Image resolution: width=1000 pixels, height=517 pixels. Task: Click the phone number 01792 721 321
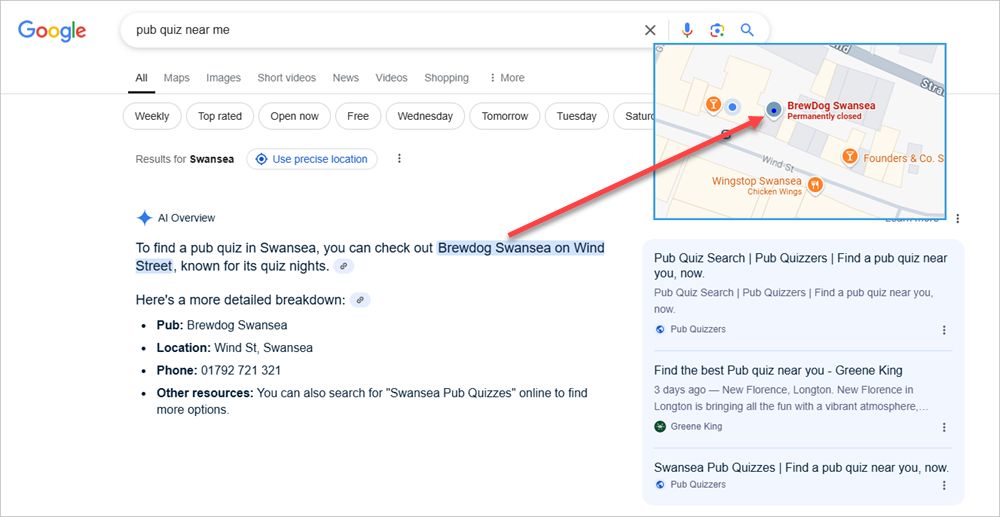pyautogui.click(x=240, y=370)
